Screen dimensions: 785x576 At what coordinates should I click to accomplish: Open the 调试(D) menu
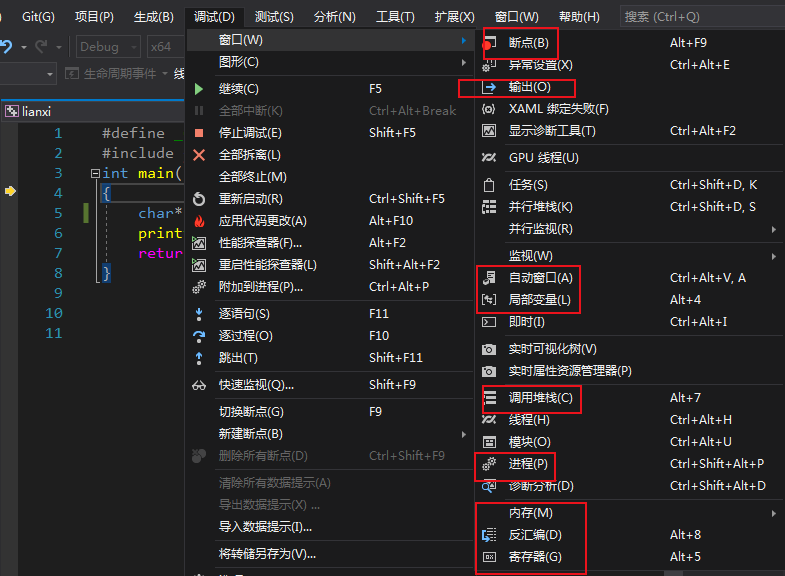pyautogui.click(x=214, y=17)
